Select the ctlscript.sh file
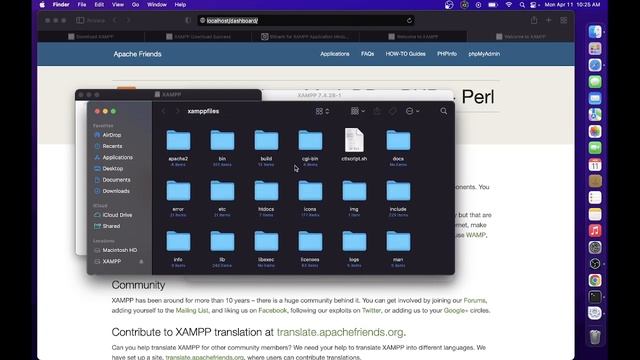 click(354, 141)
